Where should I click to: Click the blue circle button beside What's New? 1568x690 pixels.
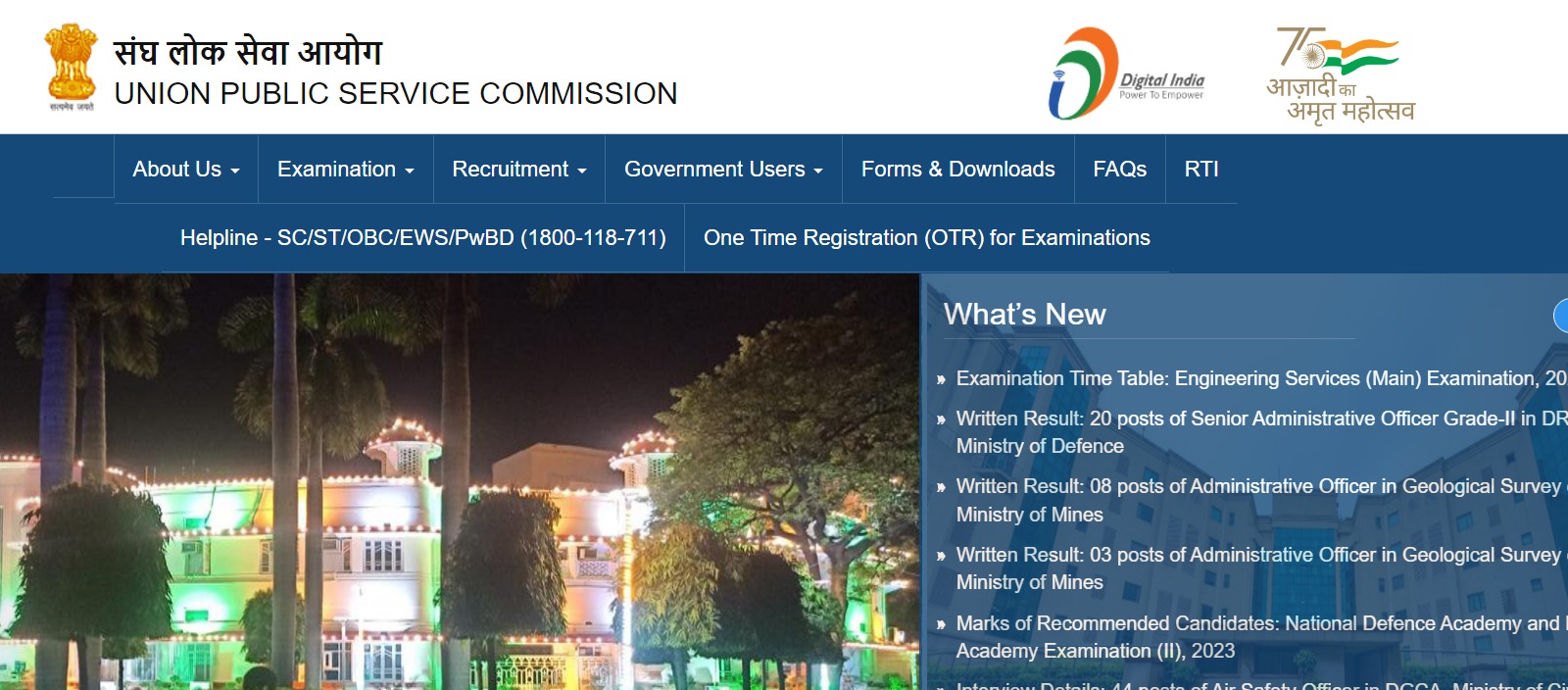click(1561, 316)
